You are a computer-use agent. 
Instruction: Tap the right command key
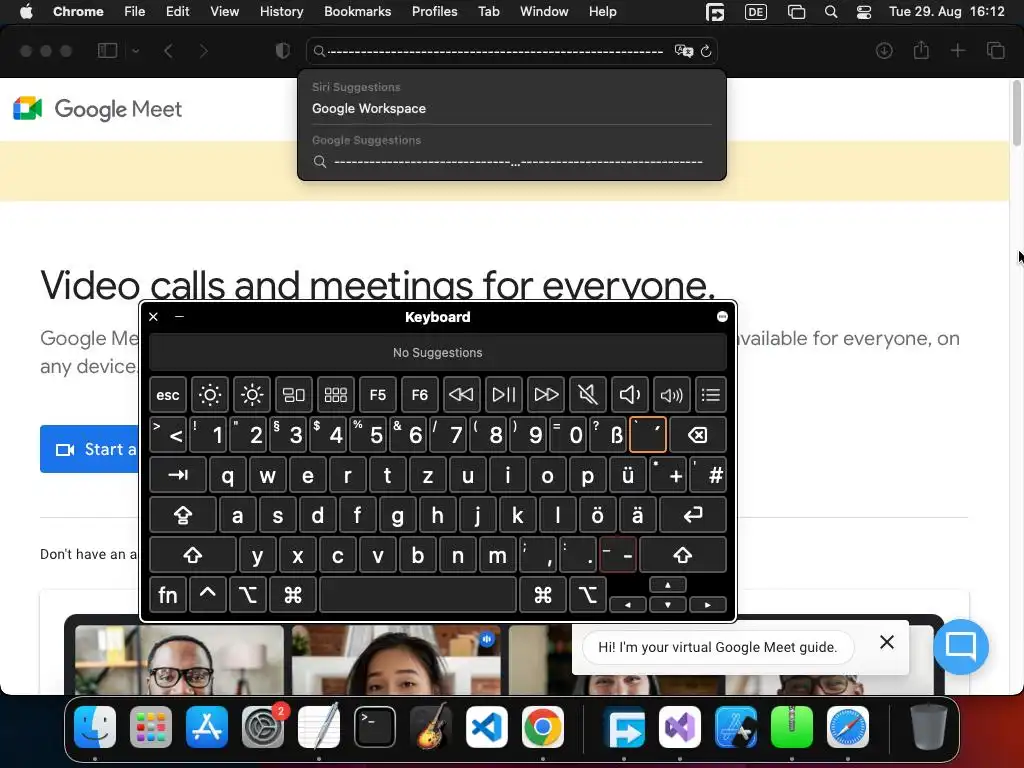[543, 595]
